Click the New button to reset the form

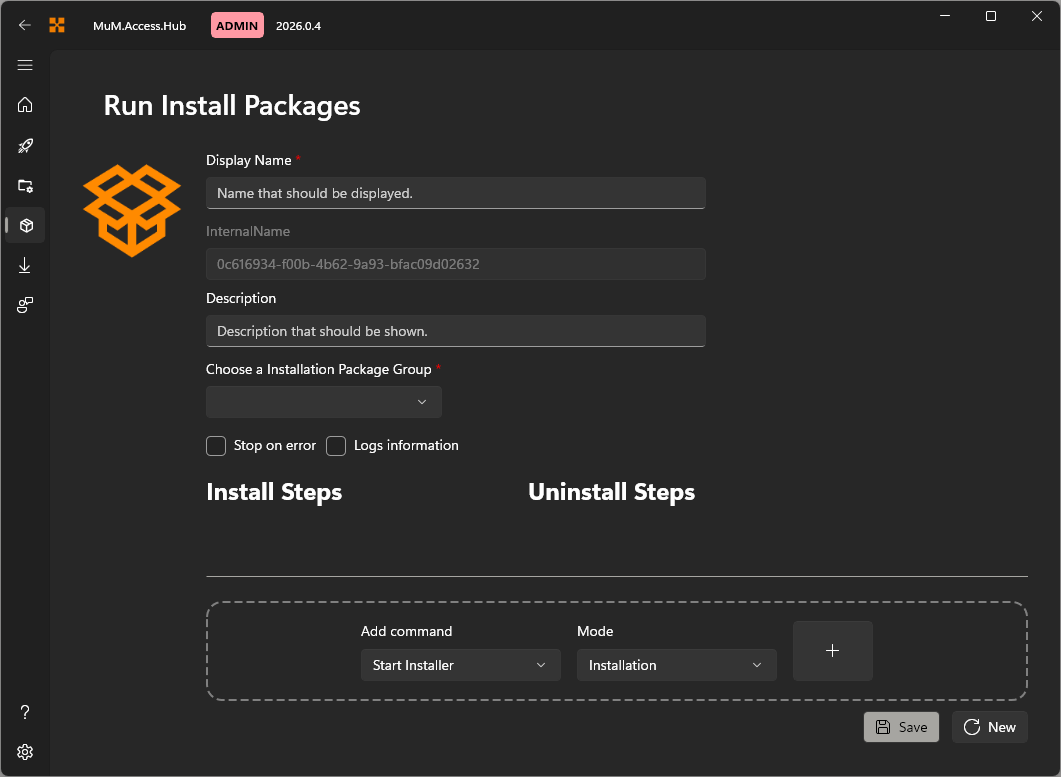coord(989,727)
